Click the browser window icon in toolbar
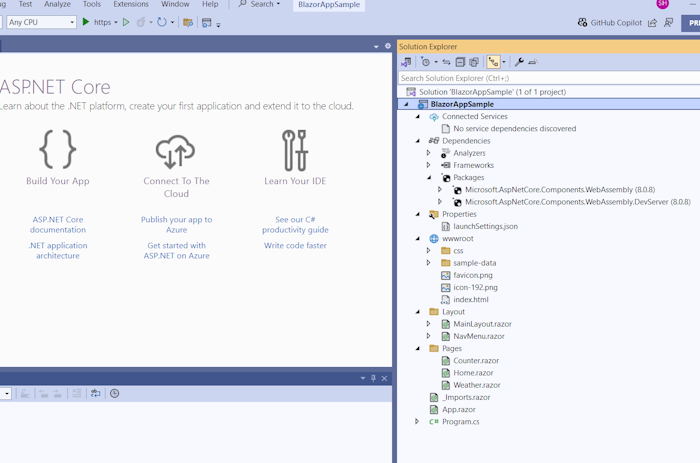This screenshot has width=700, height=463. 206,22
